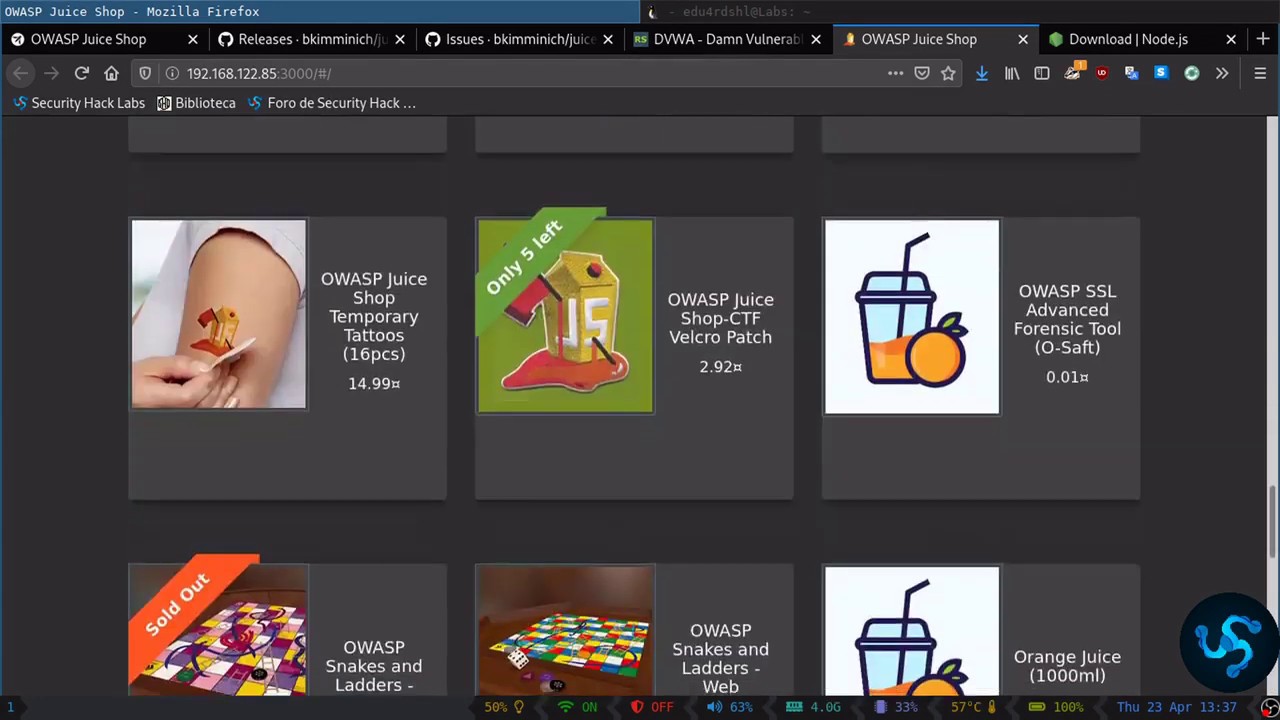
Task: Click the Thu 23 Apr 13:37 clock
Action: click(x=1177, y=707)
